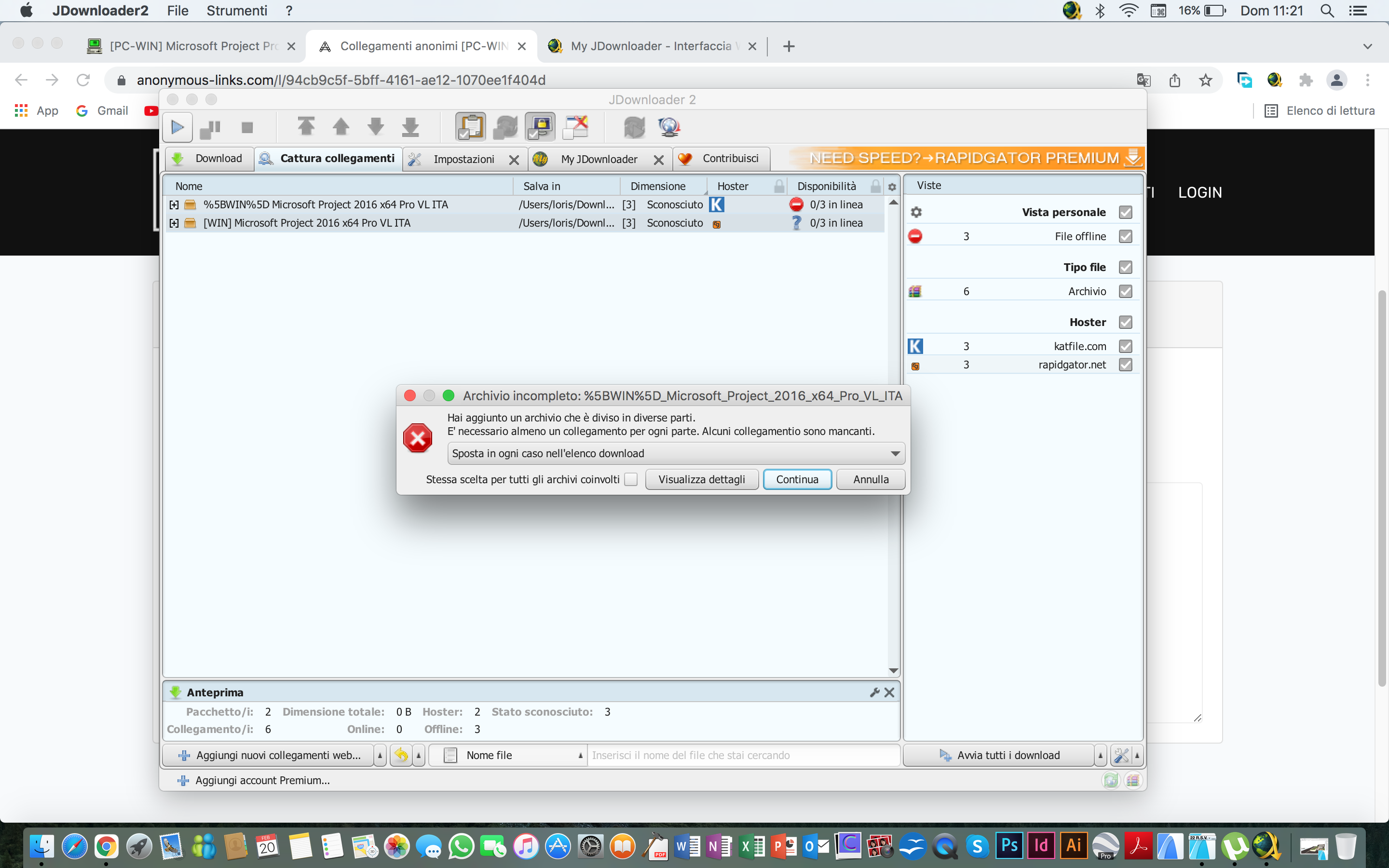Open the Contribuisci tab

pyautogui.click(x=722, y=159)
